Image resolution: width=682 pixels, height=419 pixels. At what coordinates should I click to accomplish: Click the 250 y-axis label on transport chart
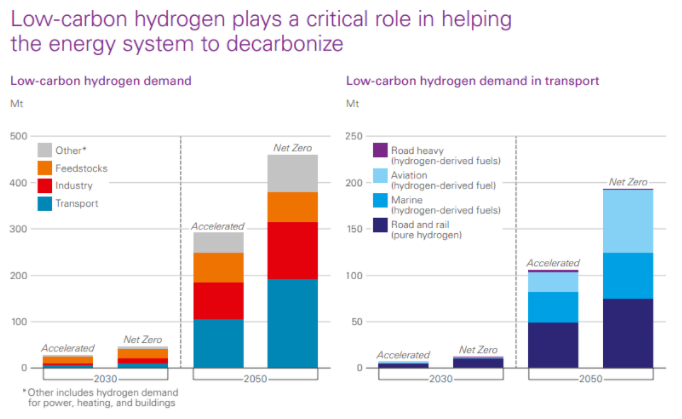[x=354, y=137]
